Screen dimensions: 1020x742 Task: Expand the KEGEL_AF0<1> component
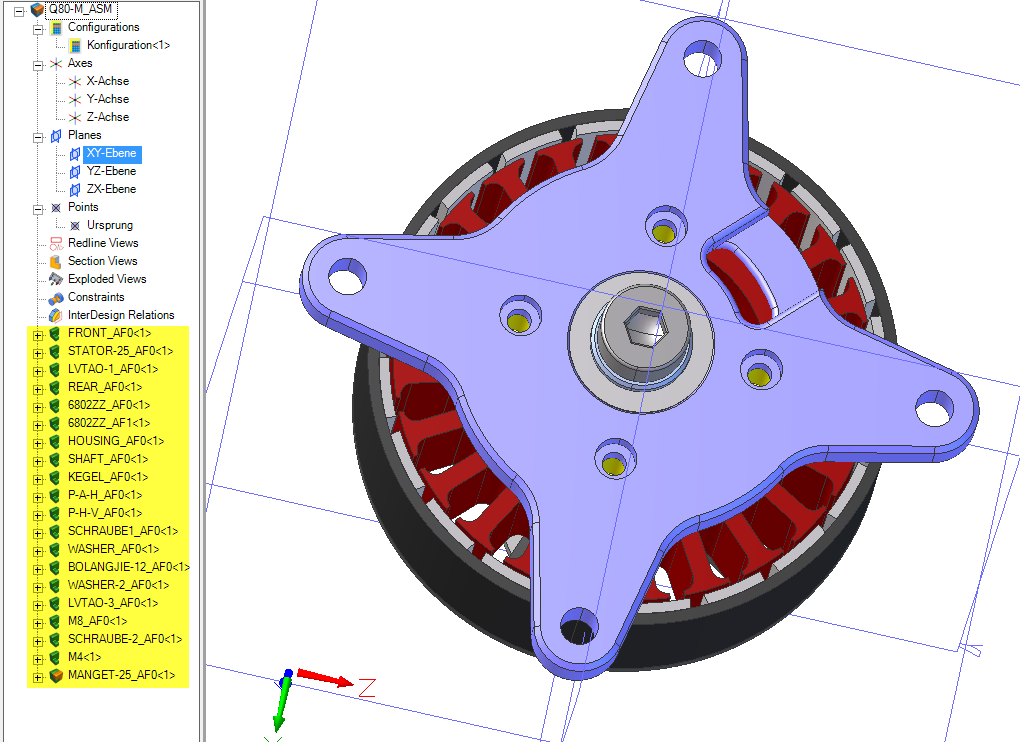38,479
